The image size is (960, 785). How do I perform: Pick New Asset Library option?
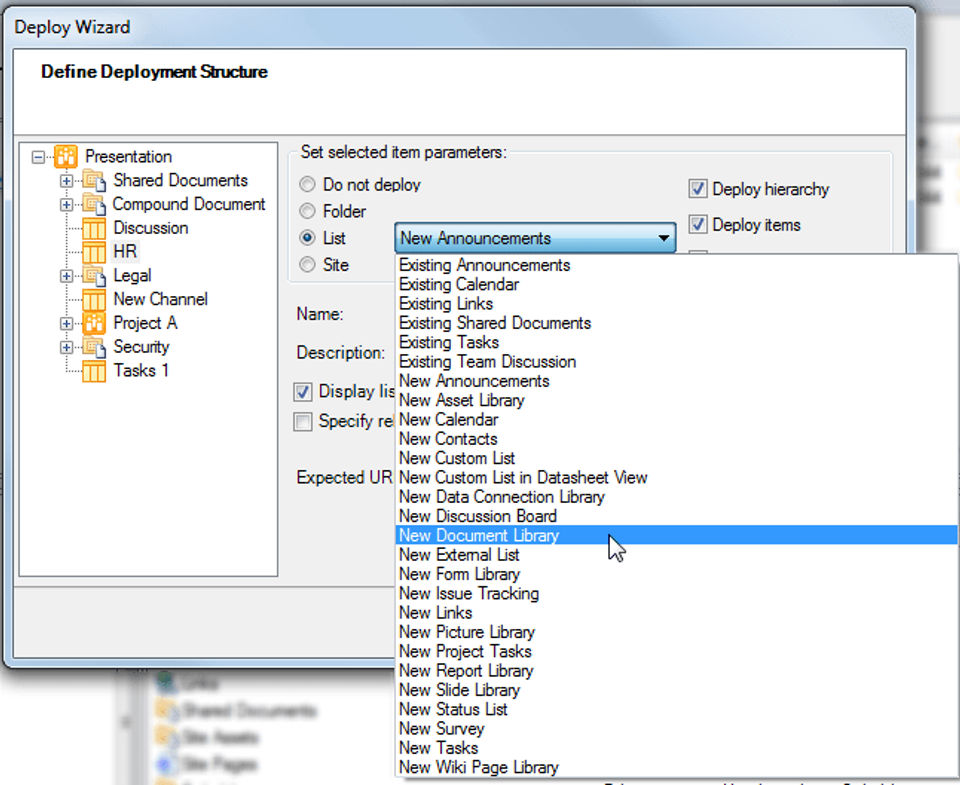tap(677, 400)
